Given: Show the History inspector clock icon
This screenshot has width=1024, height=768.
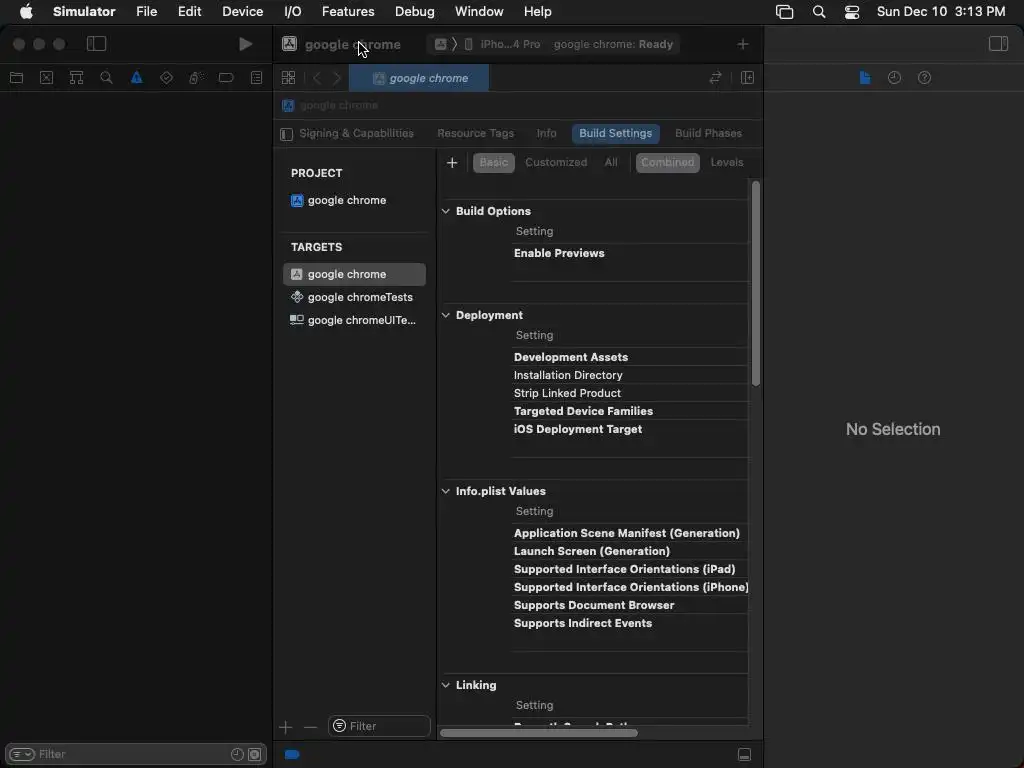Looking at the screenshot, I should coord(895,78).
